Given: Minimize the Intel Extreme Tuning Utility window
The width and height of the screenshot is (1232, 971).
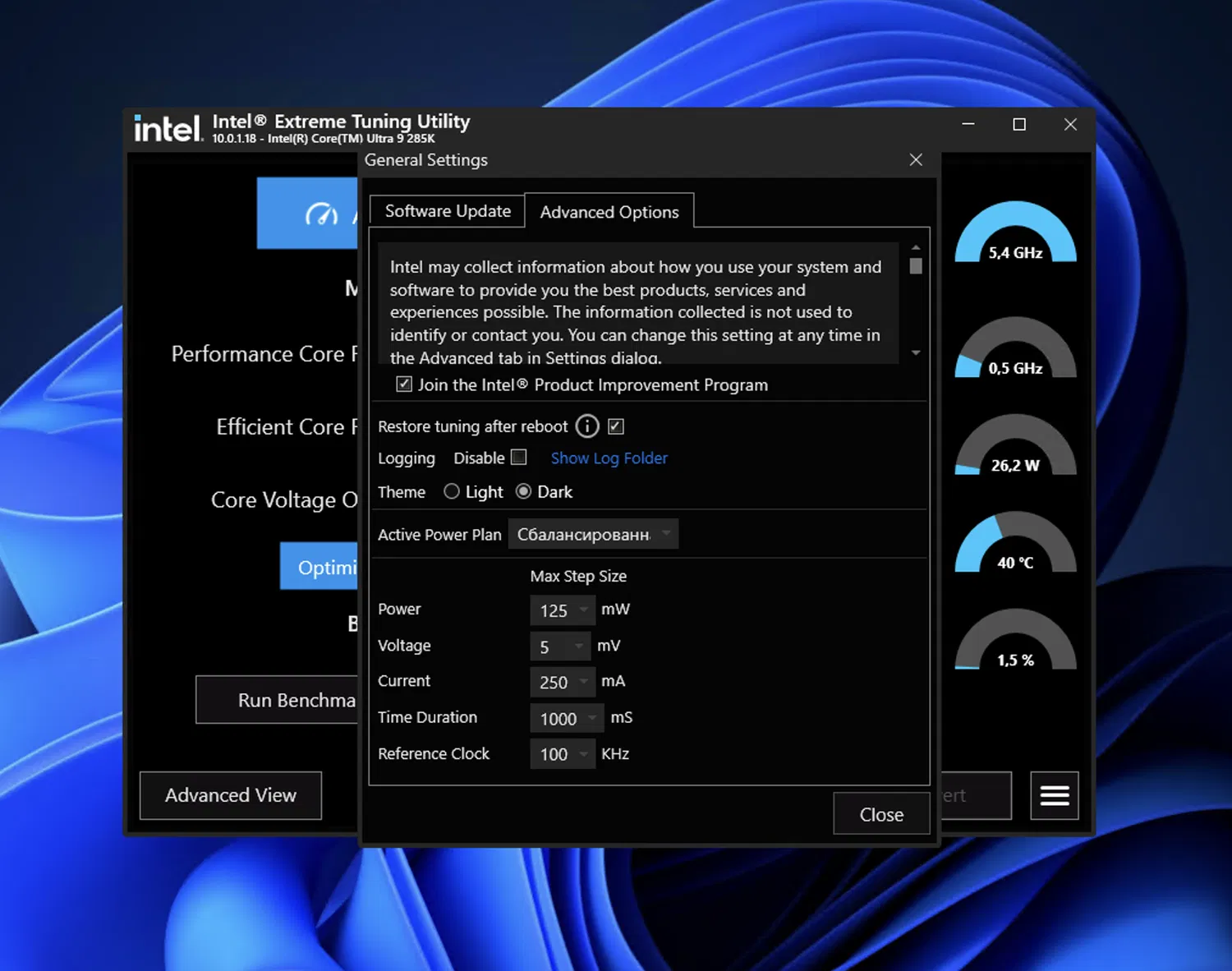Looking at the screenshot, I should pyautogui.click(x=968, y=124).
